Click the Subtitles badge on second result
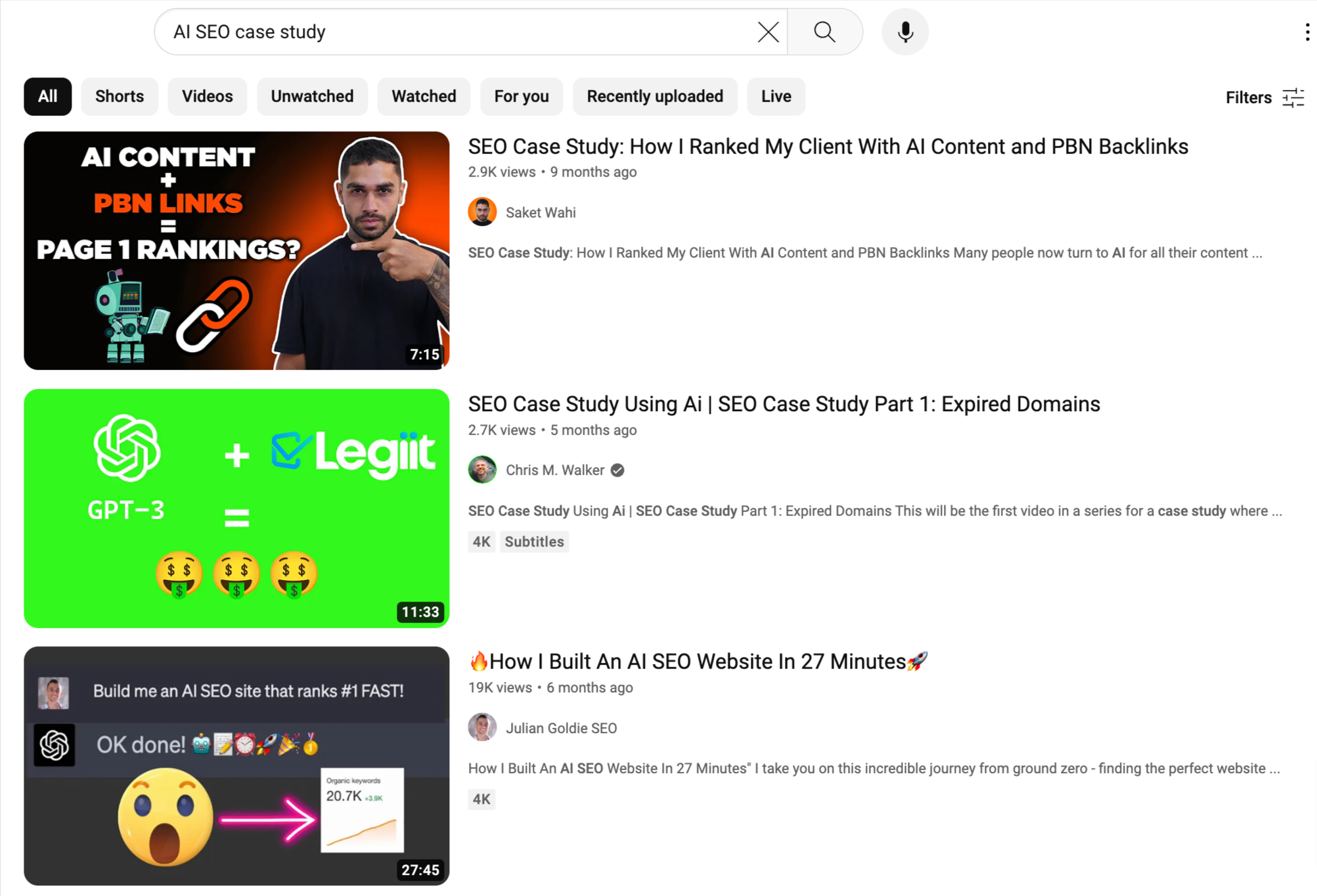Viewport: 1317px width, 896px height. point(534,542)
